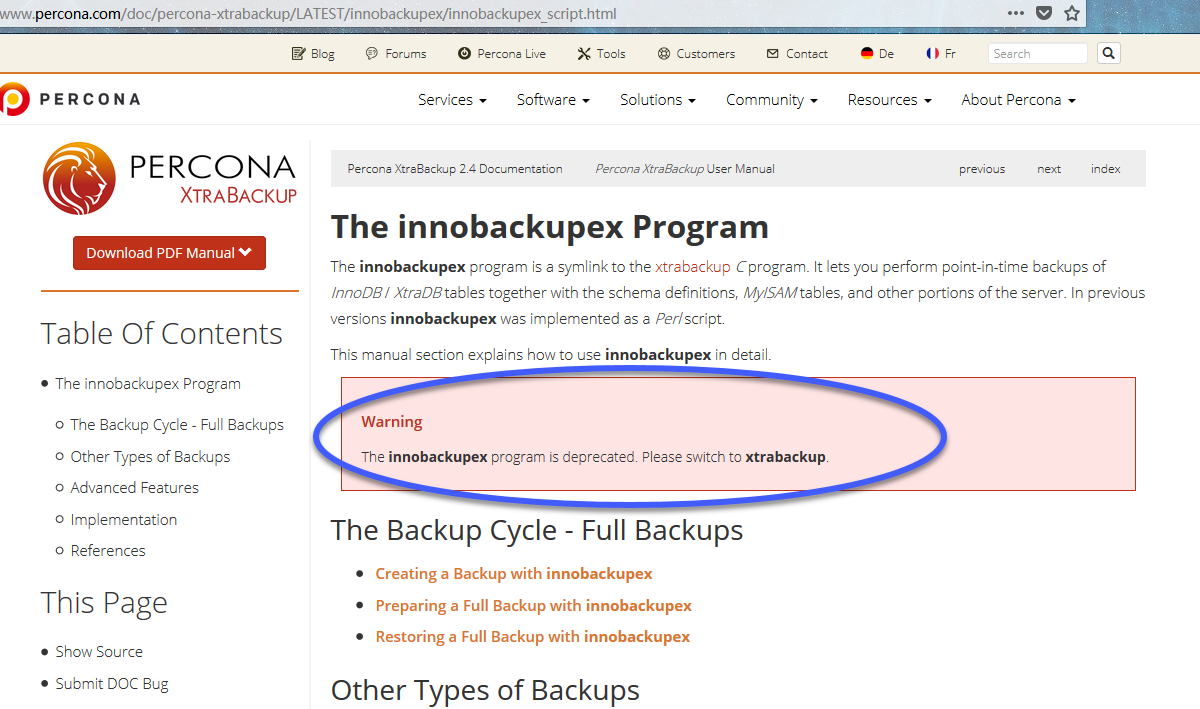Open 'Preparing a Full Backup with innobackupex'
Viewport: 1200px width, 709px height.
(533, 606)
